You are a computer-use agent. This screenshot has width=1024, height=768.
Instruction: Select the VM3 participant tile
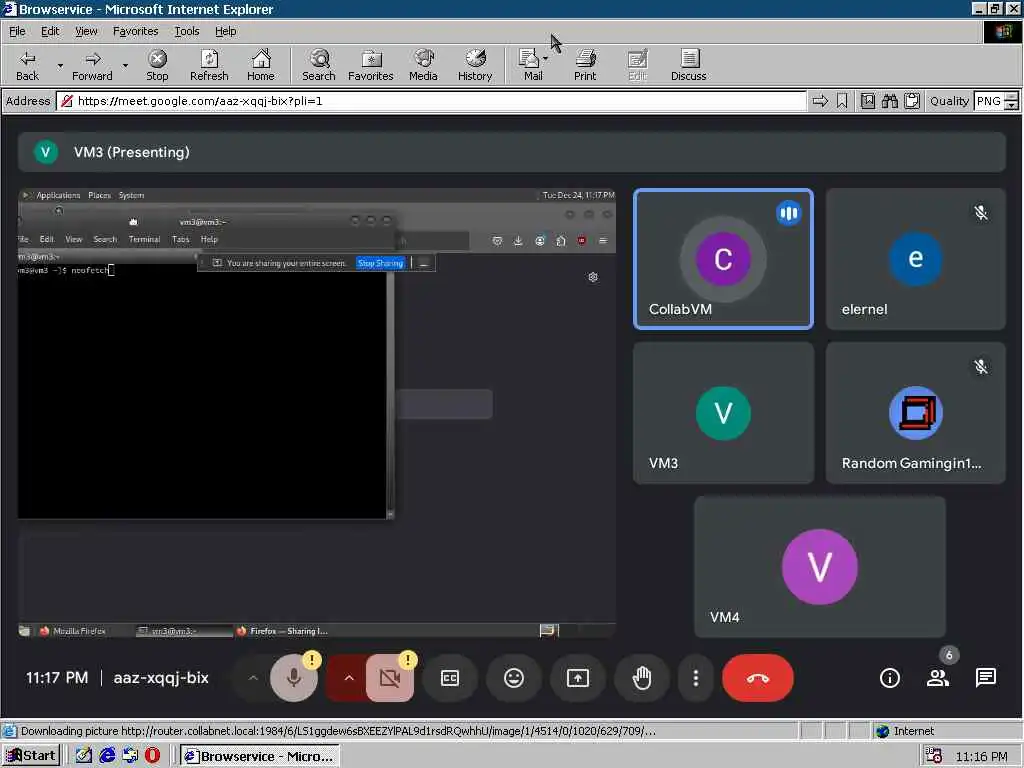(724, 413)
